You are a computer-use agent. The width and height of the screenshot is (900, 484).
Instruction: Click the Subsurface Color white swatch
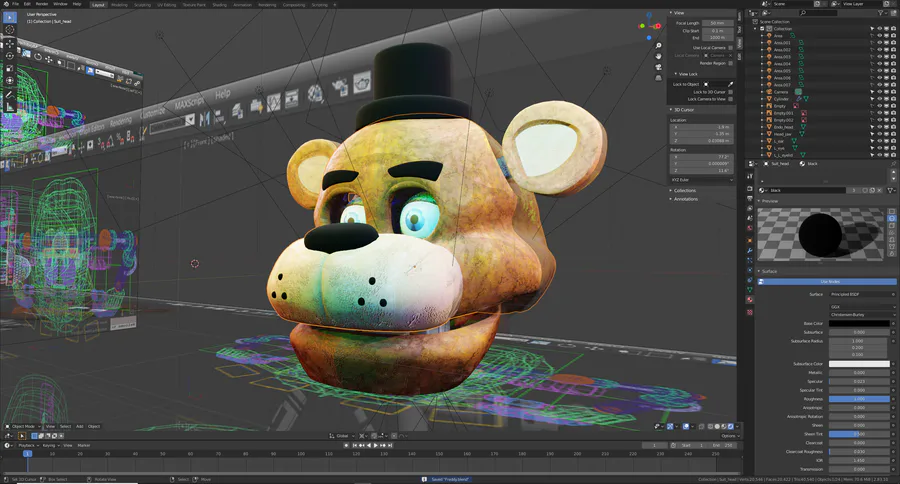(859, 364)
